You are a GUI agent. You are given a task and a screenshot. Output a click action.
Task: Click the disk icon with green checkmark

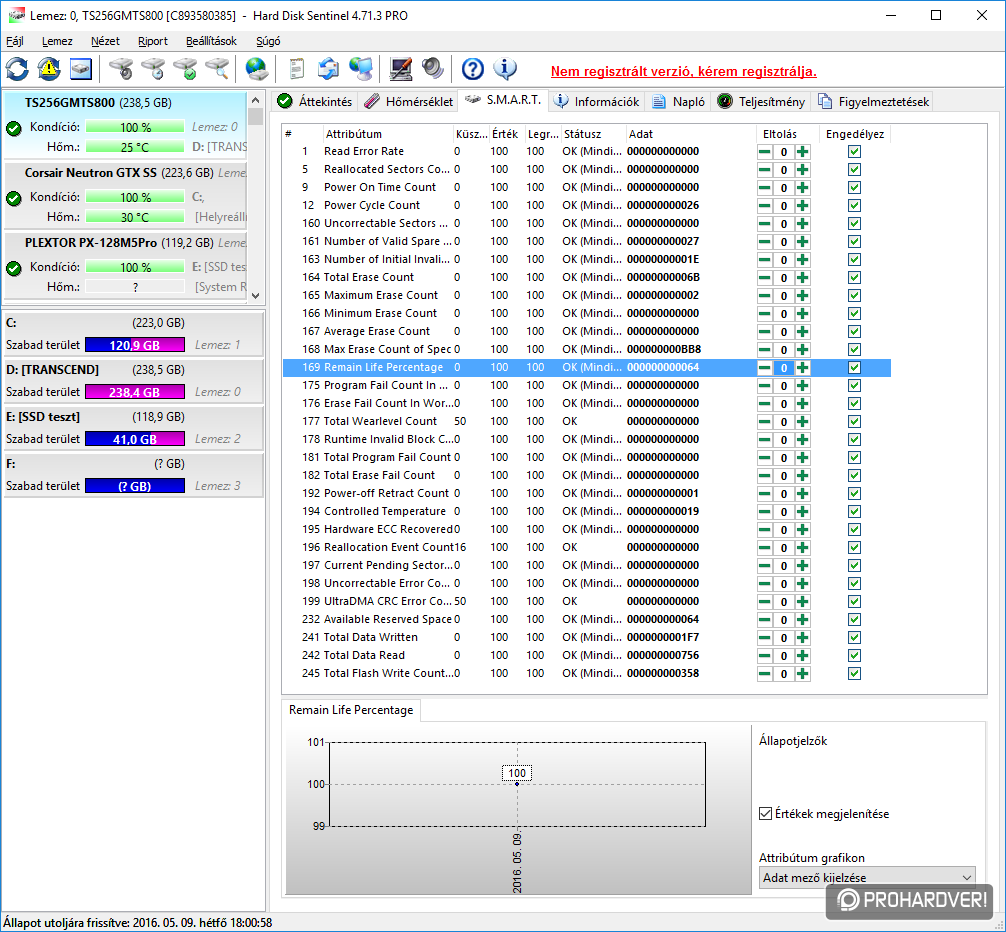click(x=185, y=69)
